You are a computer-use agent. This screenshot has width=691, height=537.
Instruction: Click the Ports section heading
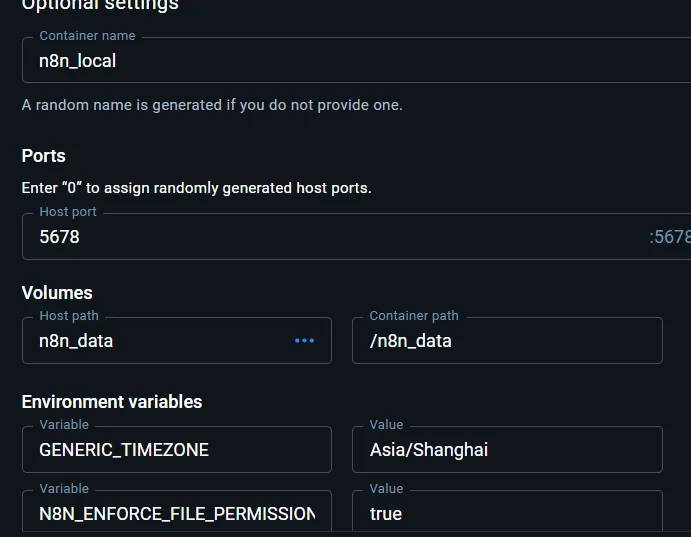click(44, 156)
